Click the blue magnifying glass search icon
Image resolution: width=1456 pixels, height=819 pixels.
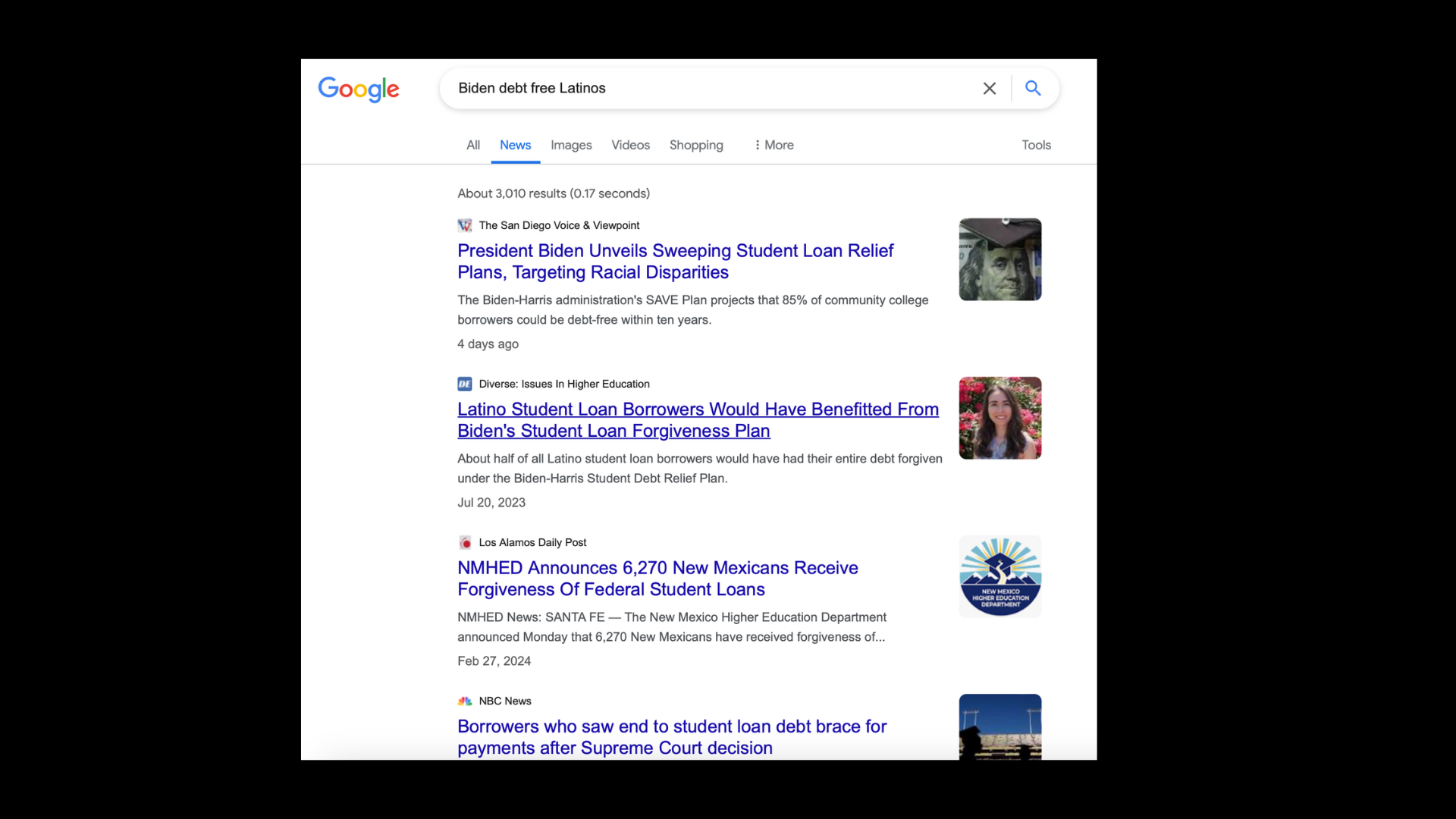pos(1032,88)
